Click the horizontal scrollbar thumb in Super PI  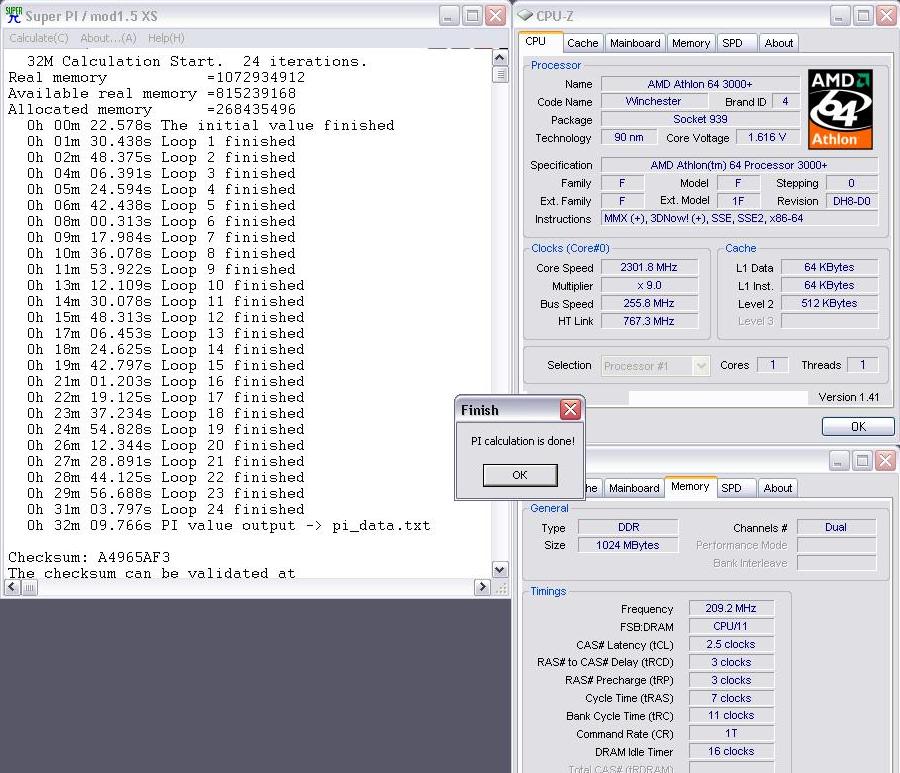[29, 587]
